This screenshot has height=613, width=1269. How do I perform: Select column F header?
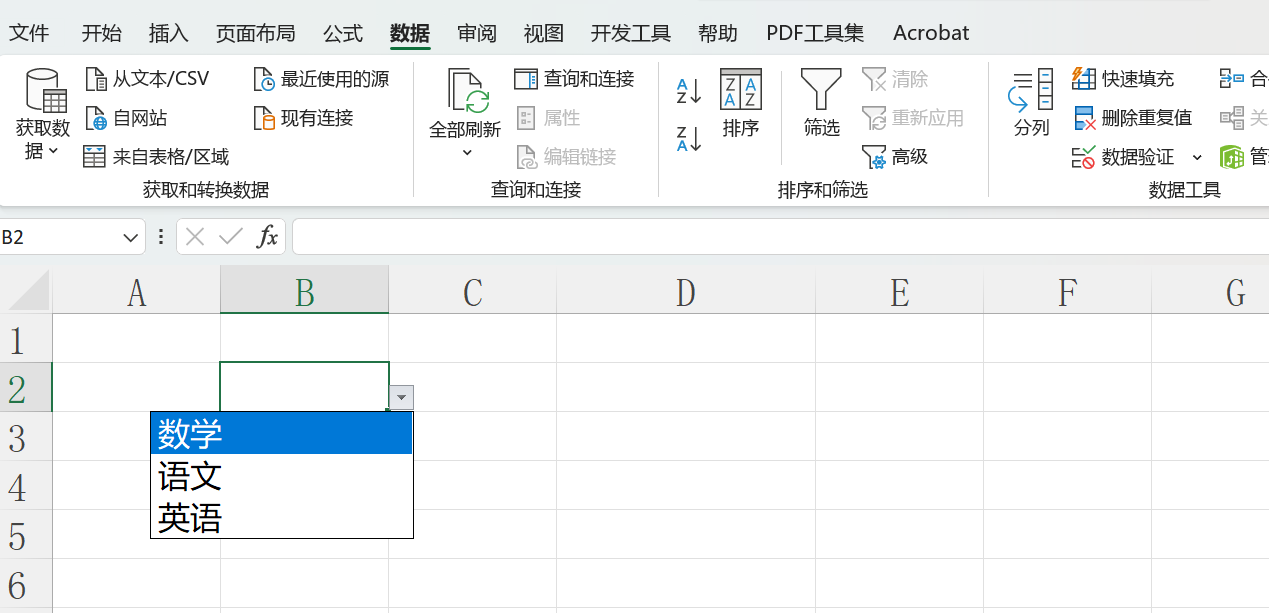(x=1067, y=291)
